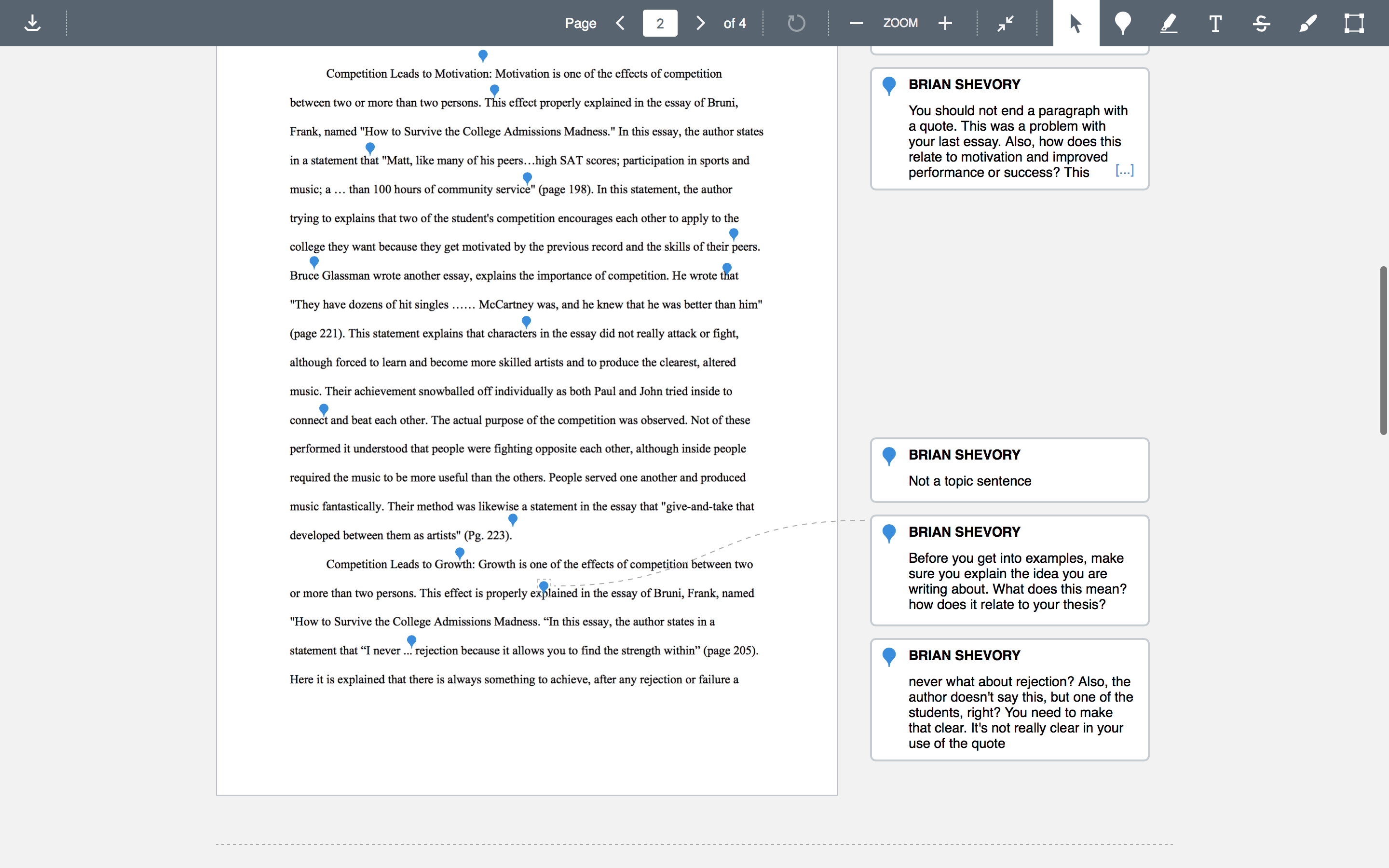The height and width of the screenshot is (868, 1389).
Task: Click pin marker above 'This effect properly explained'
Action: tap(494, 90)
